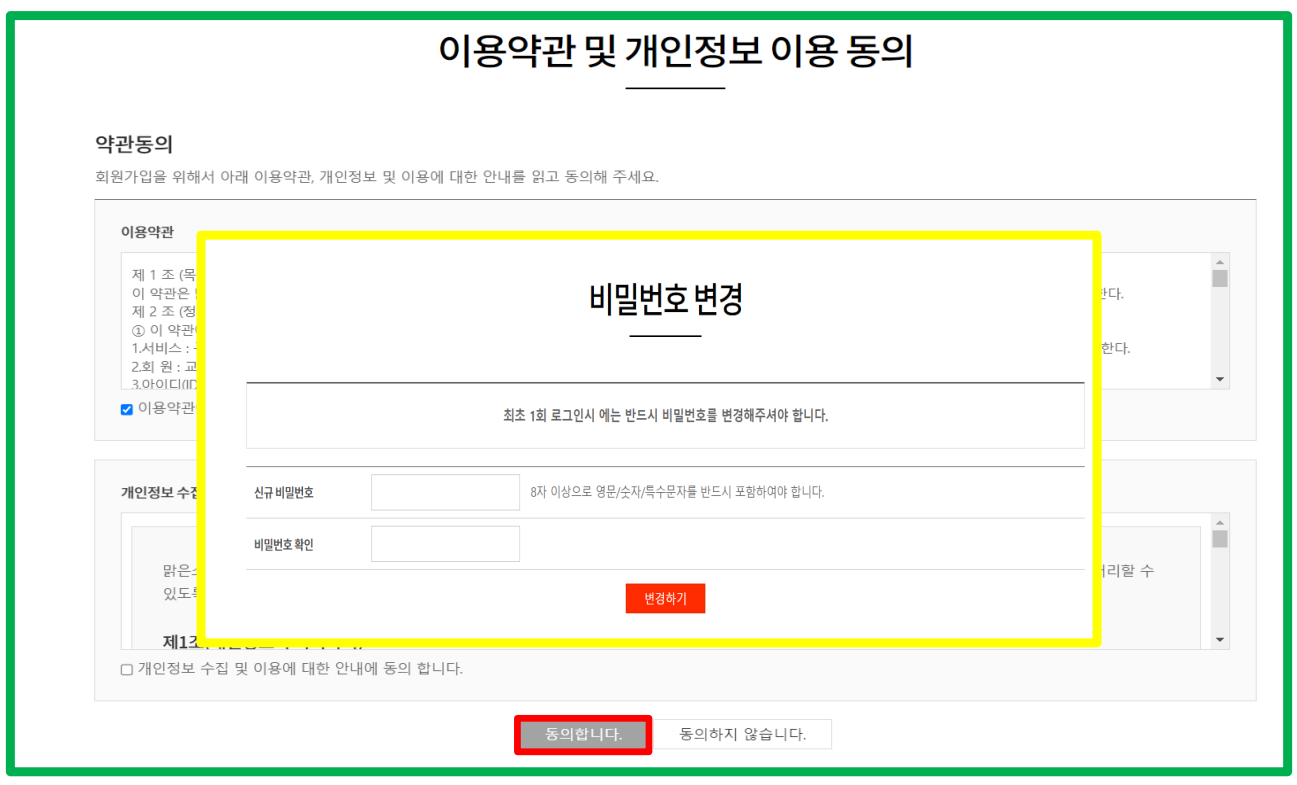The height and width of the screenshot is (785, 1297).
Task: Click the 비밀번호 확인 field label
Action: coord(284,545)
